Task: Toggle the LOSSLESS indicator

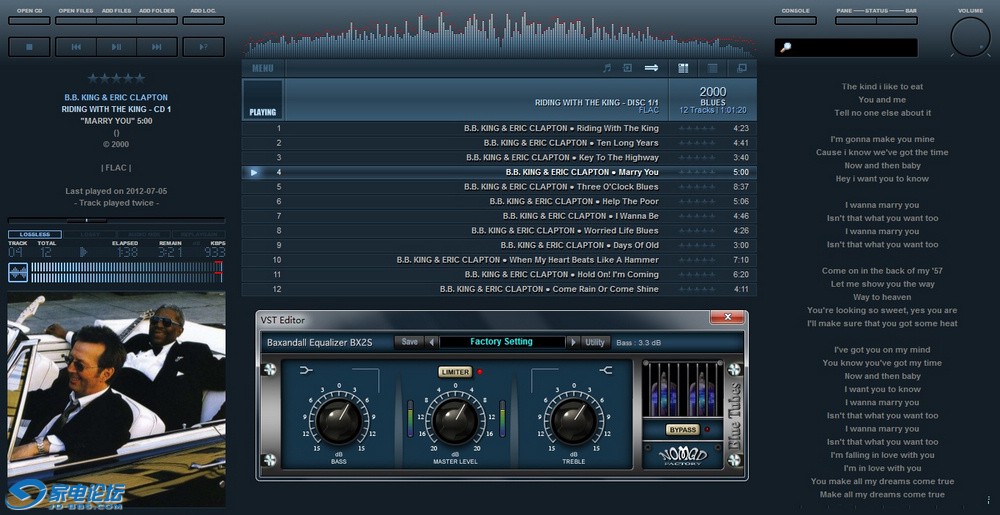Action: coord(34,235)
